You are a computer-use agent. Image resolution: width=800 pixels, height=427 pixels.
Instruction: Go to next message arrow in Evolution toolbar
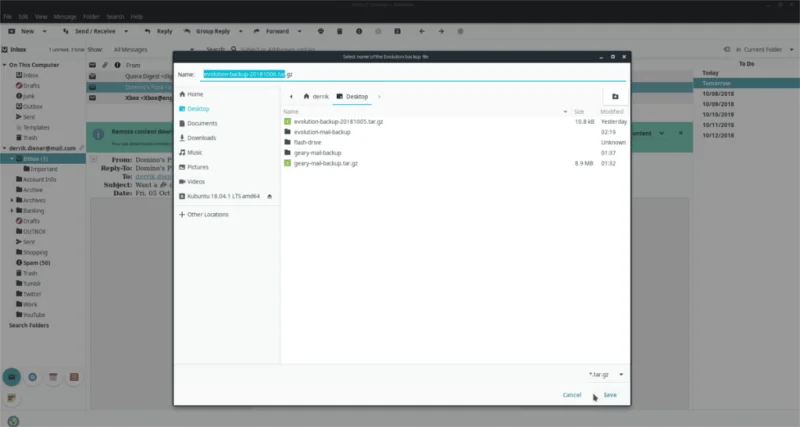click(441, 31)
